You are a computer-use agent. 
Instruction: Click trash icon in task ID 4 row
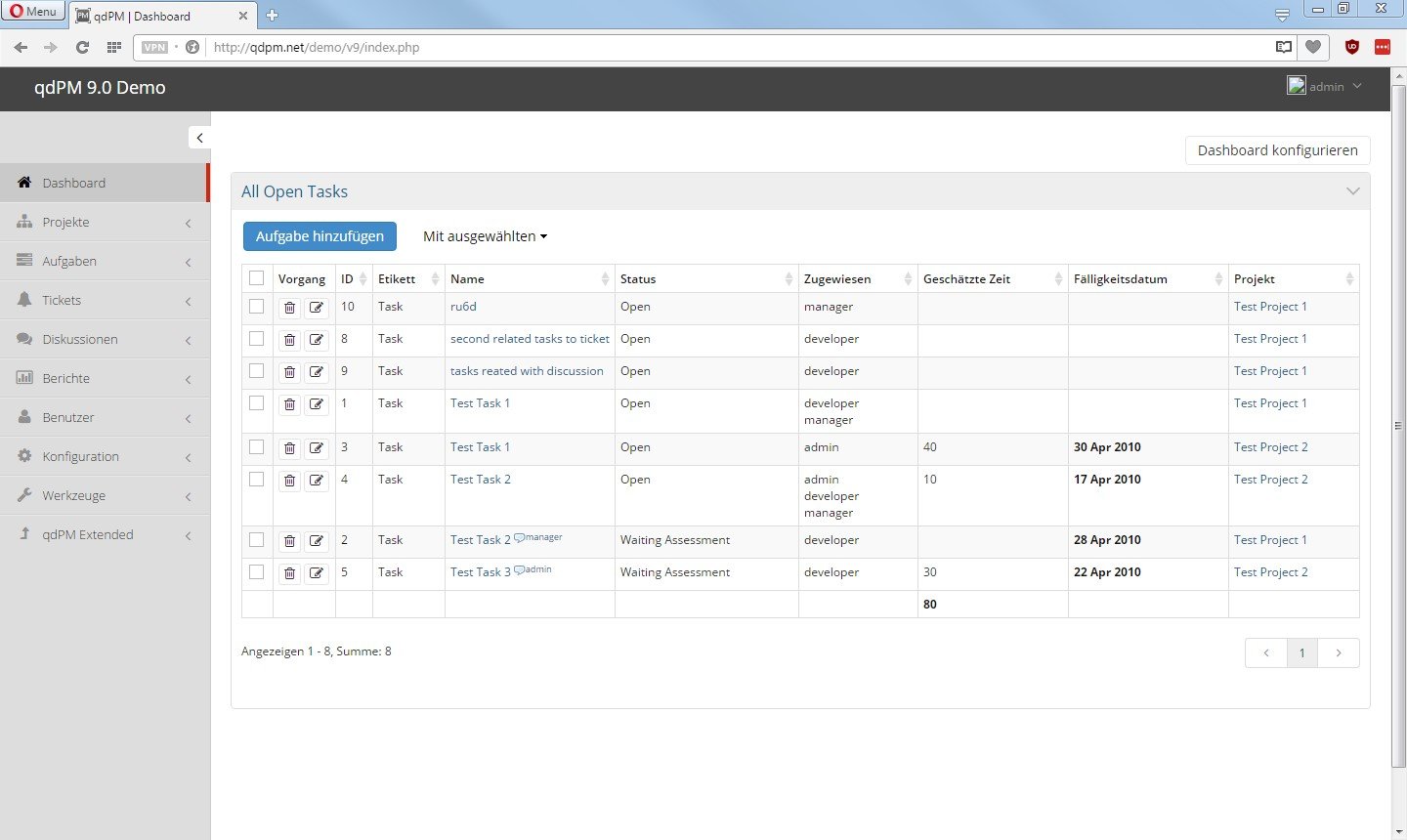pos(289,482)
